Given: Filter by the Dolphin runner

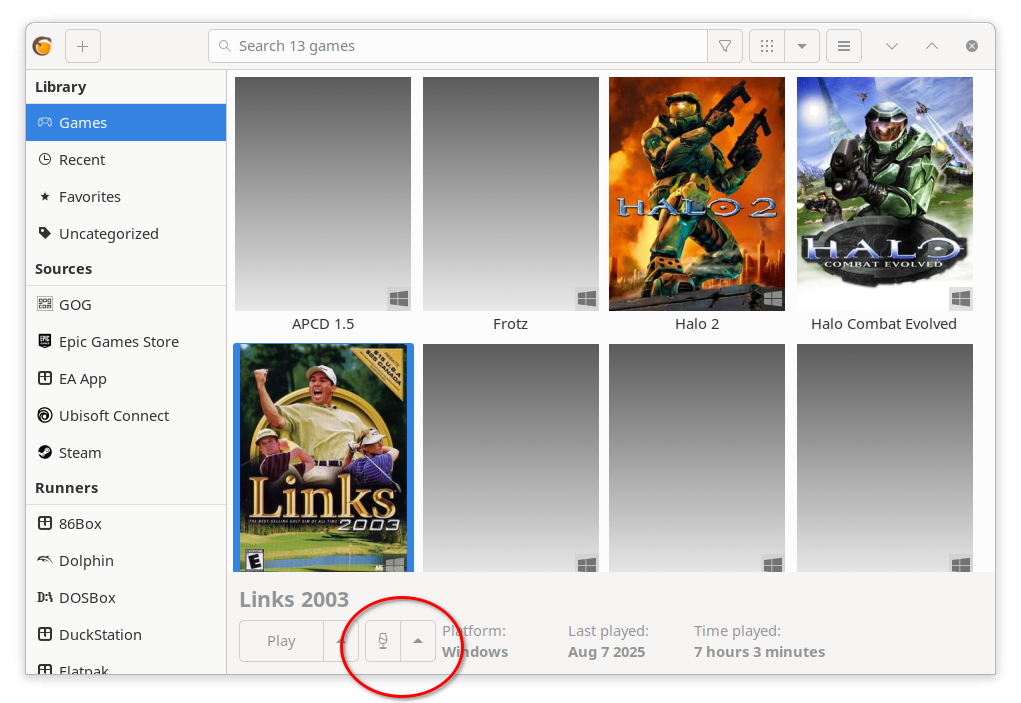Looking at the screenshot, I should [x=126, y=561].
